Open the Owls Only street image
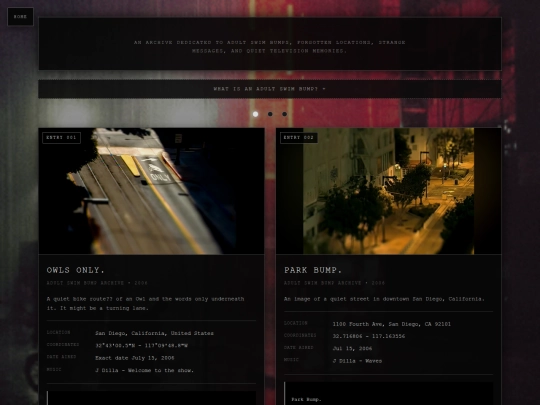The height and width of the screenshot is (405, 540). 152,191
